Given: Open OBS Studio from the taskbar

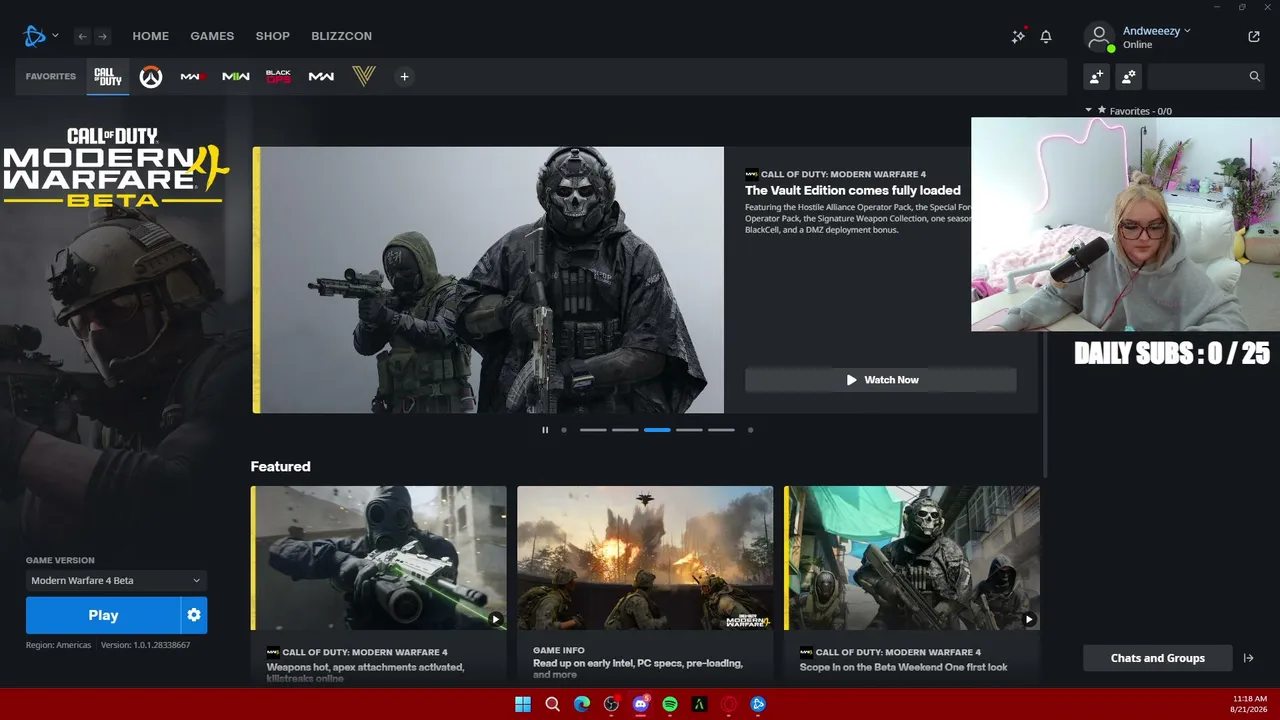Looking at the screenshot, I should point(611,704).
